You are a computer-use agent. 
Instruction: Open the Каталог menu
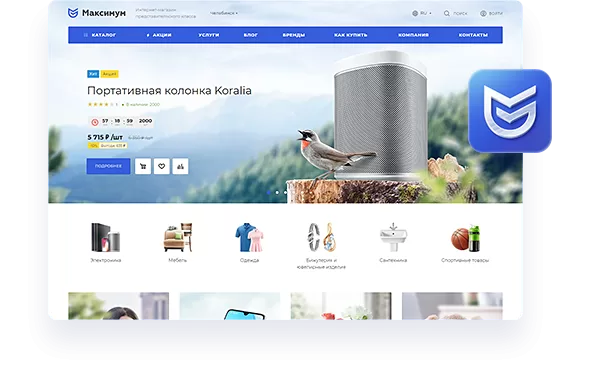tap(100, 35)
